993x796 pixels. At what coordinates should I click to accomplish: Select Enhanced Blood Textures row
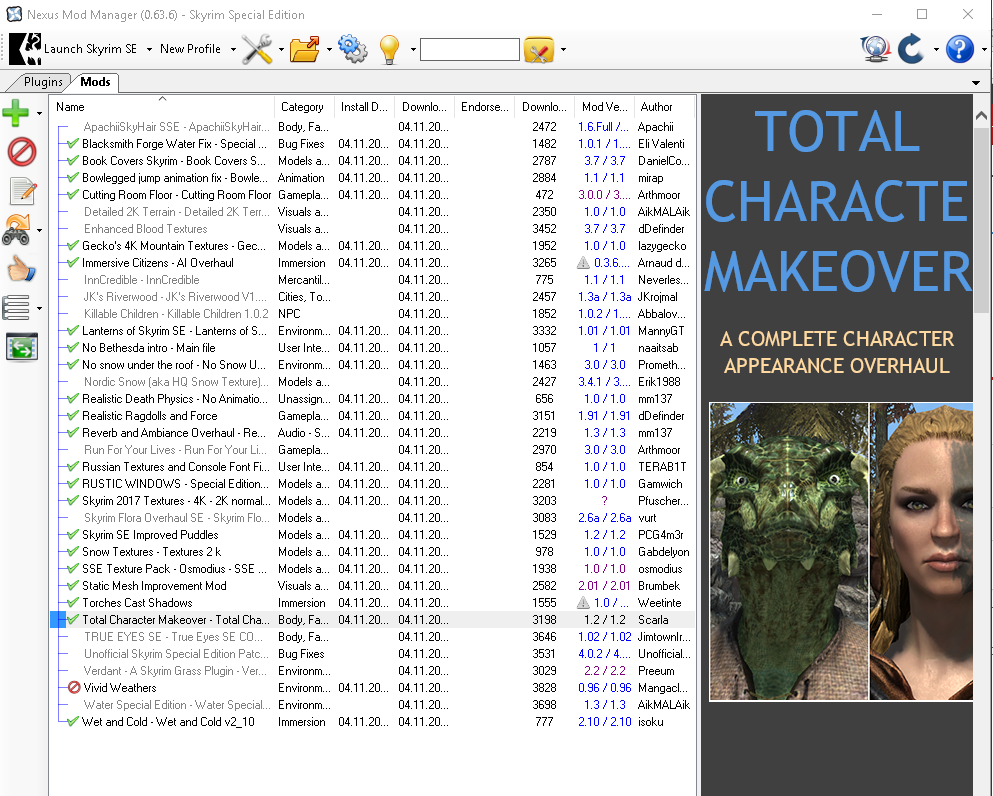point(372,229)
